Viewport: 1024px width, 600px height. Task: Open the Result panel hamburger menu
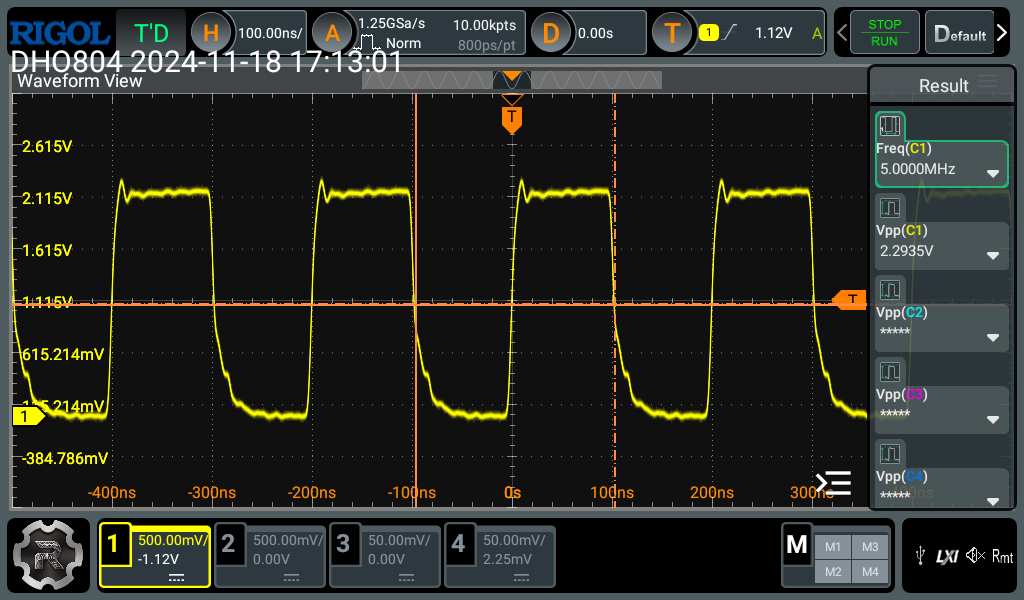coord(987,83)
